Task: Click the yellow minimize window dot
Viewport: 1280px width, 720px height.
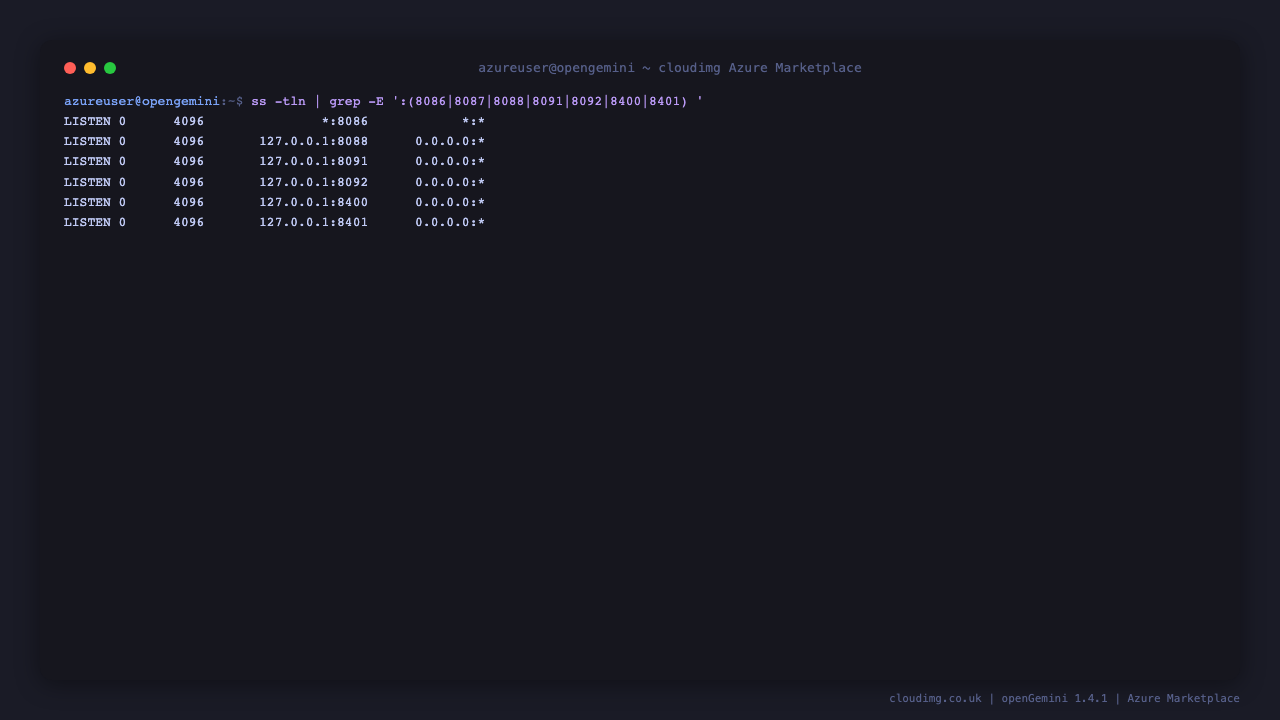Action: [90, 68]
